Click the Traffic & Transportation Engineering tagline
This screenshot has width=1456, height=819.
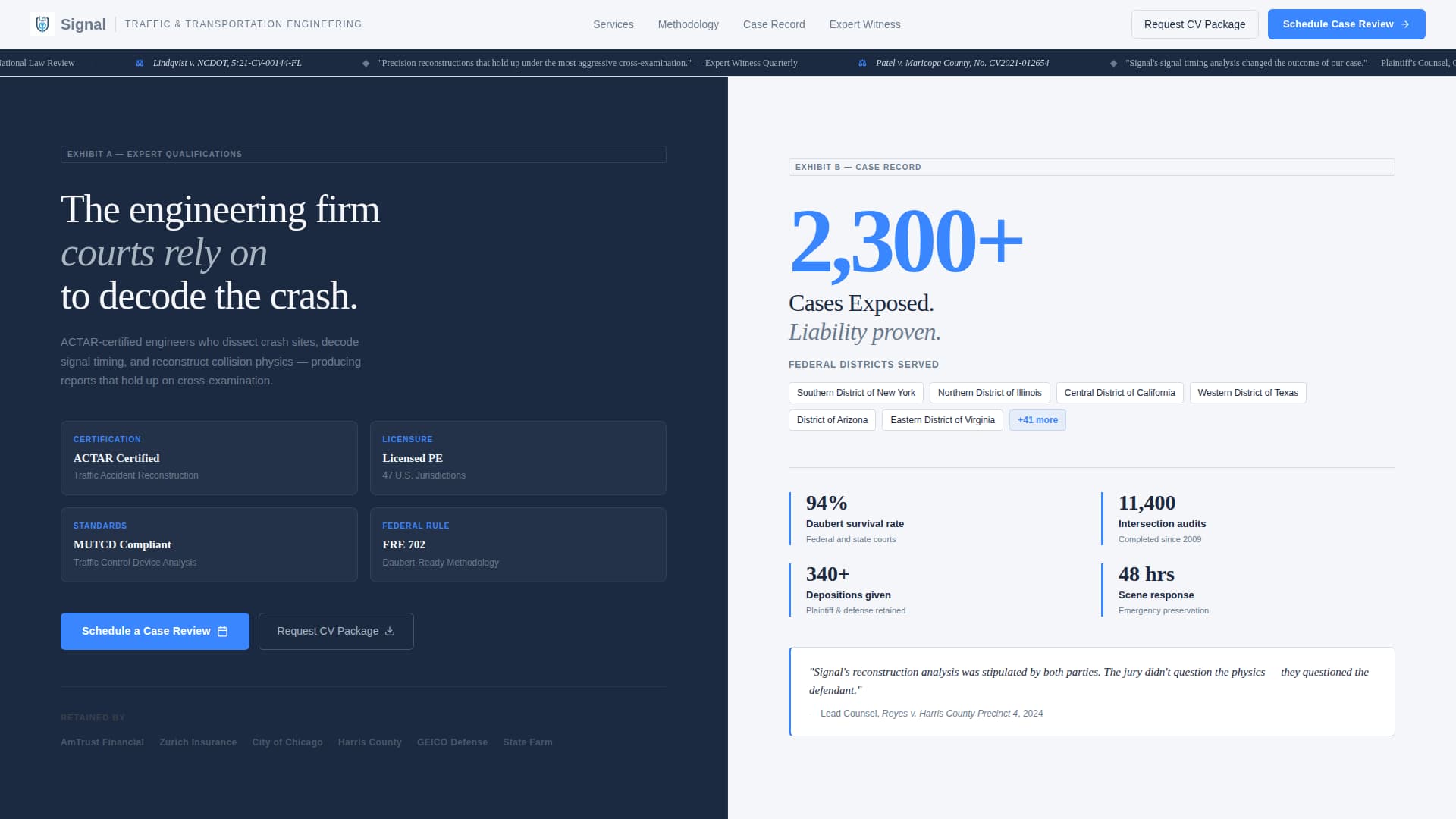click(243, 24)
